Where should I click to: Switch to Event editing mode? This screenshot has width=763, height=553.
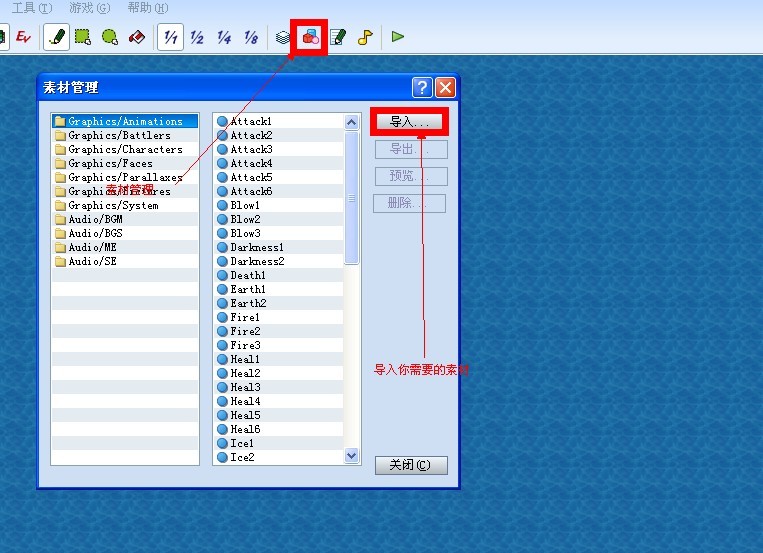[x=23, y=37]
